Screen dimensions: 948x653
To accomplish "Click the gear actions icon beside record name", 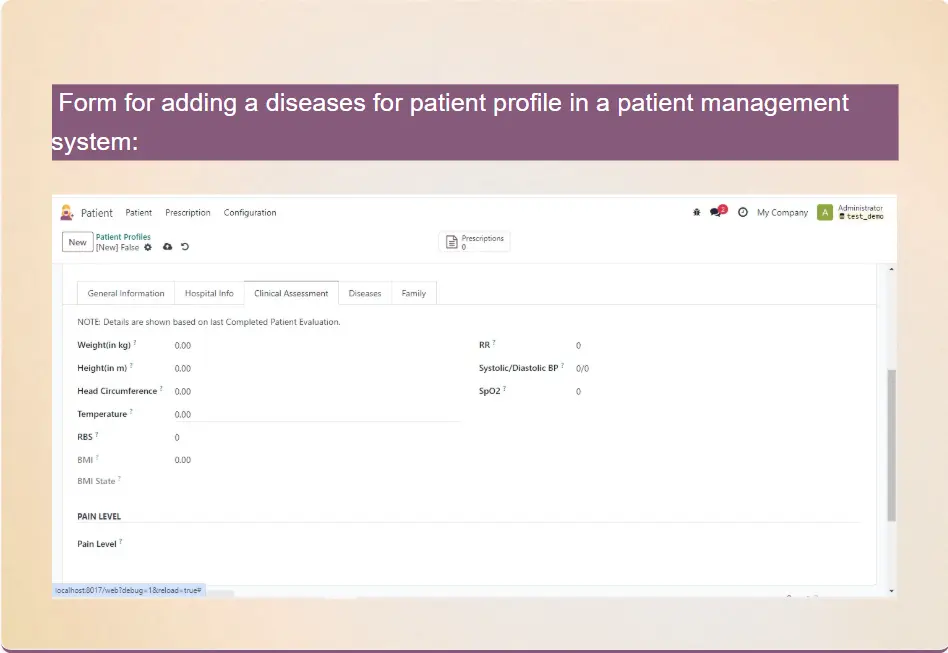I will (148, 247).
